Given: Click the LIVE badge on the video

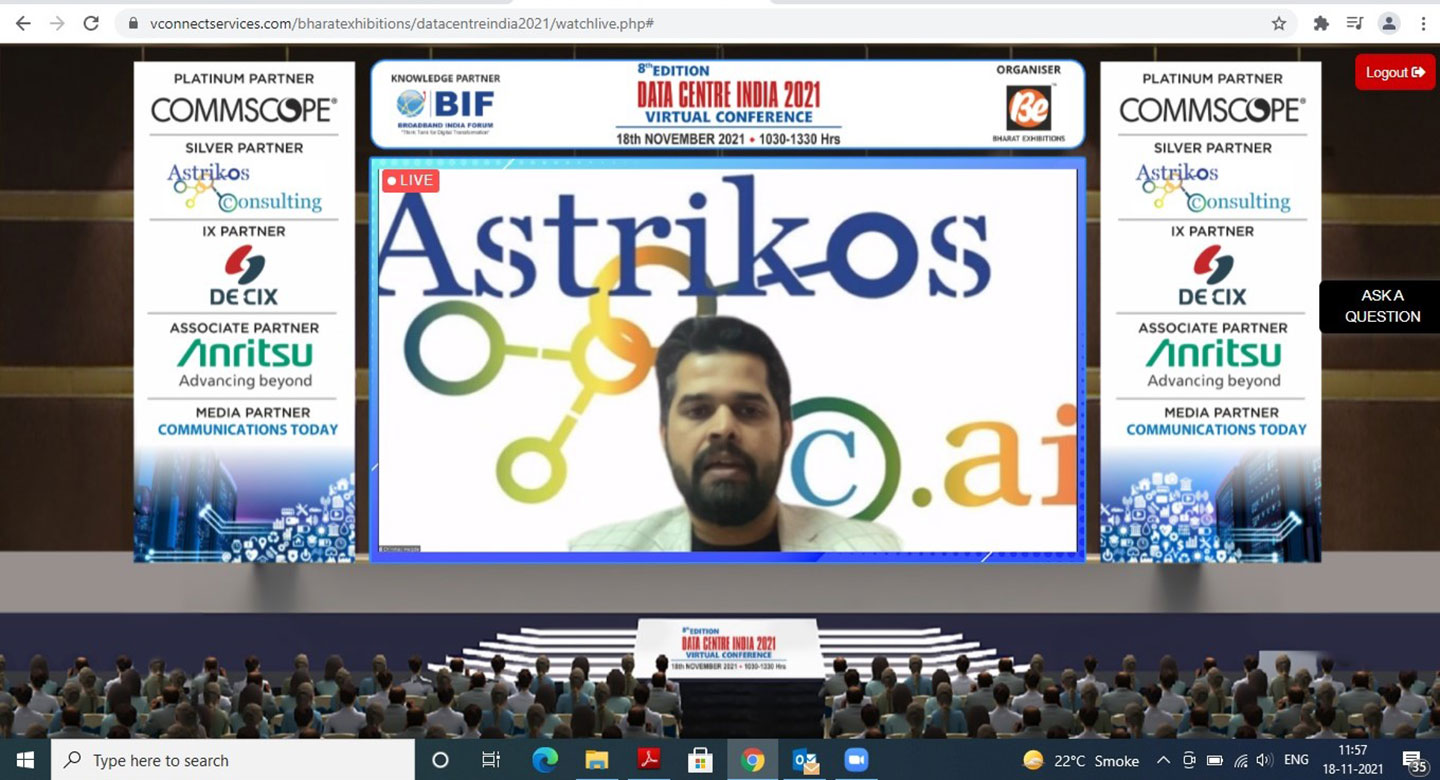Looking at the screenshot, I should point(410,180).
